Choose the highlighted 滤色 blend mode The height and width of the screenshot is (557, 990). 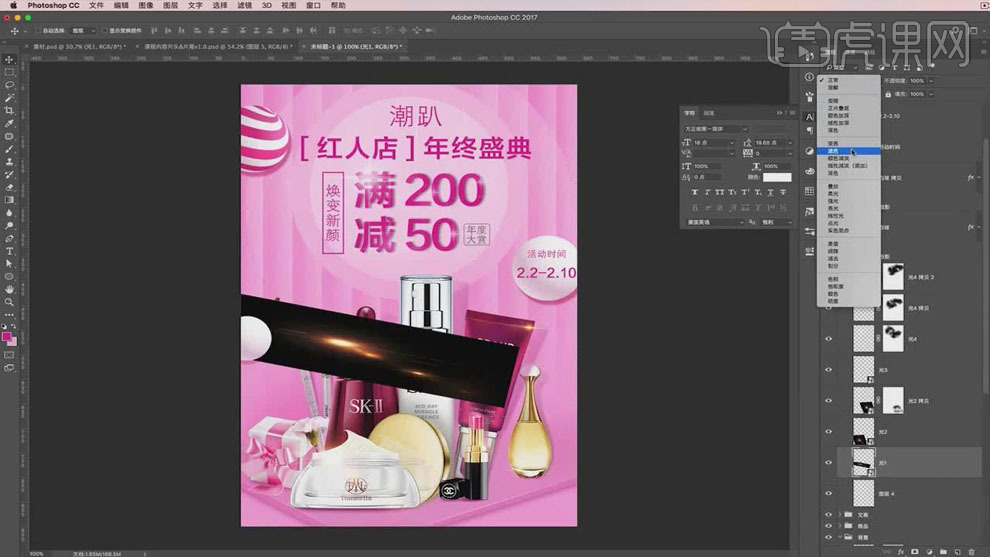tap(849, 152)
